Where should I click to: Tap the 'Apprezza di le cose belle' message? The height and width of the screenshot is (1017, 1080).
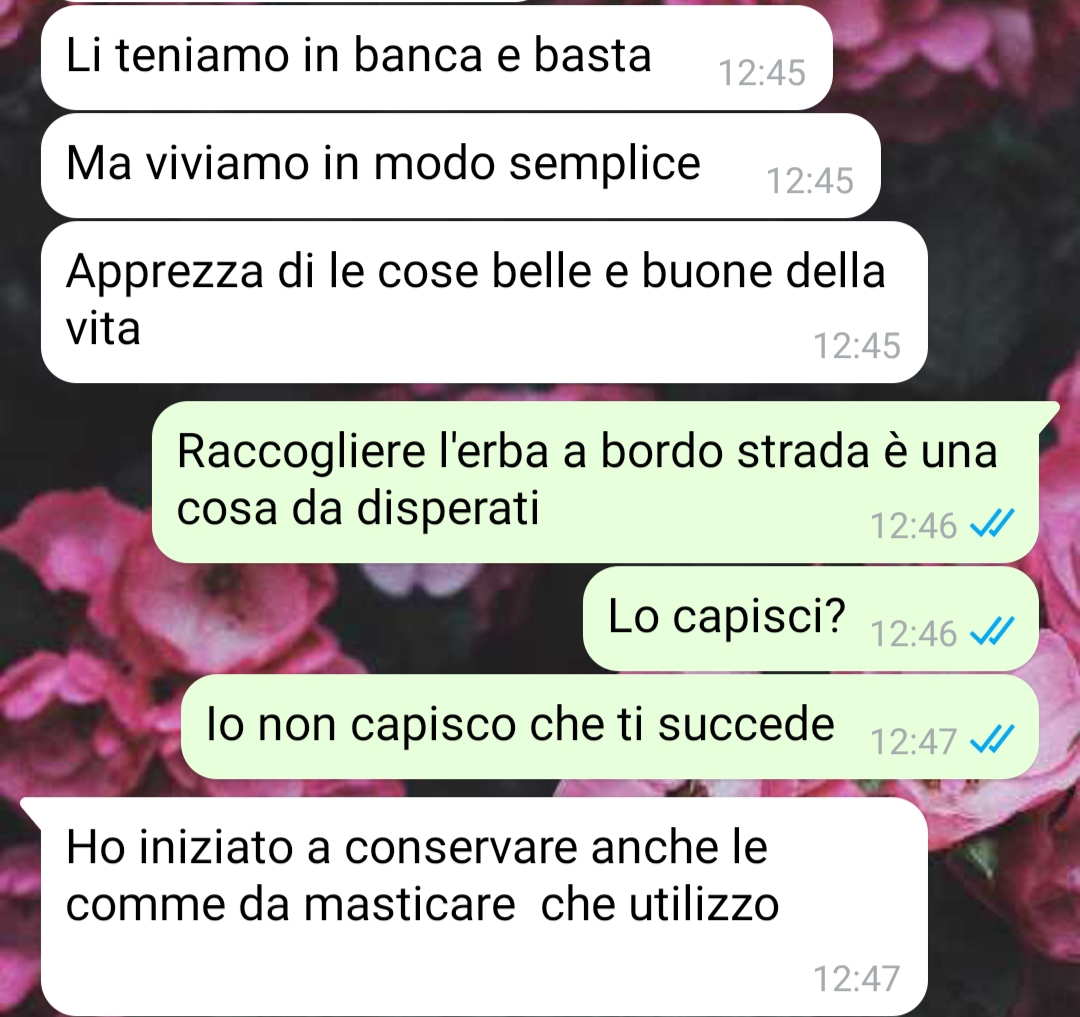click(x=484, y=302)
